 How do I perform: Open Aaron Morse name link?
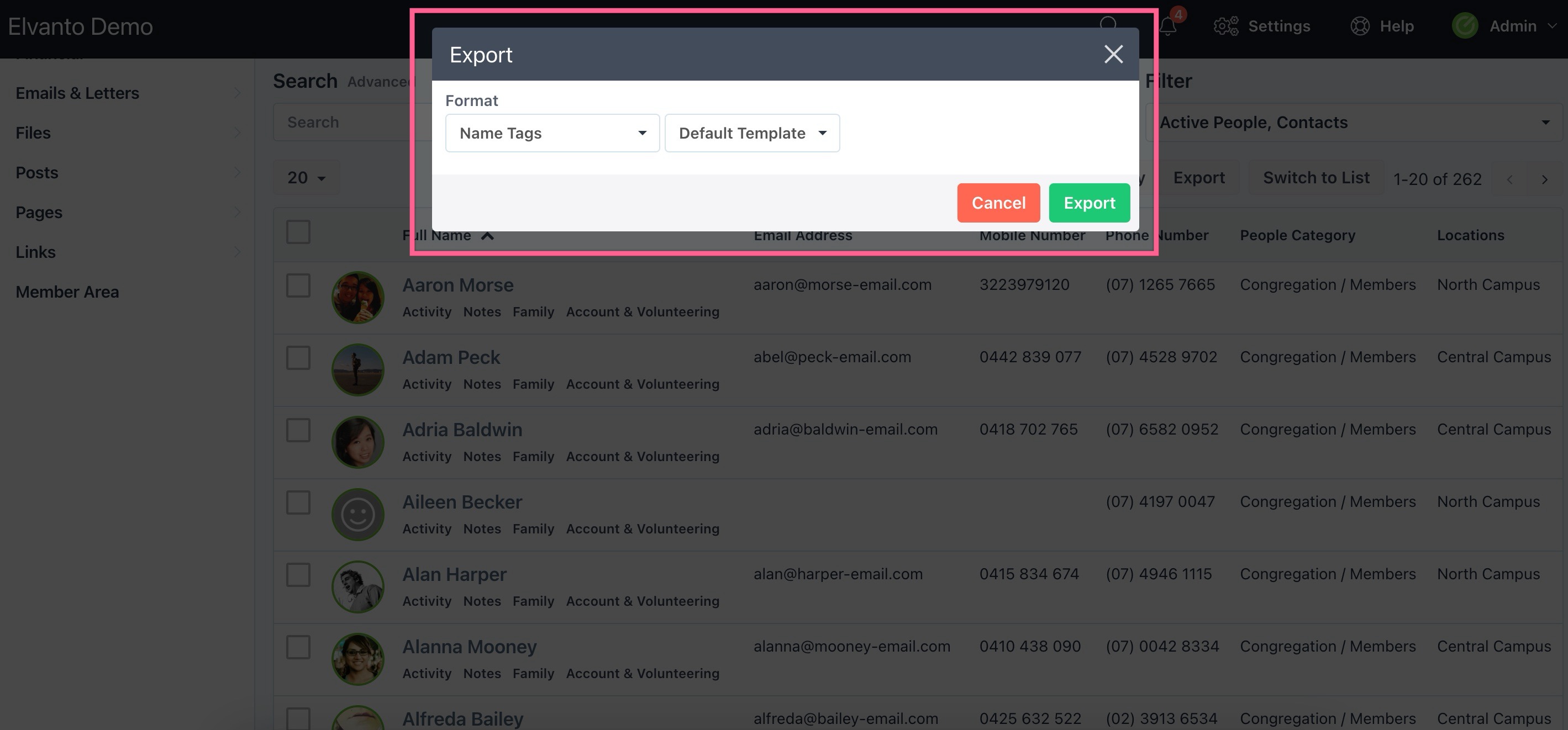pos(457,285)
